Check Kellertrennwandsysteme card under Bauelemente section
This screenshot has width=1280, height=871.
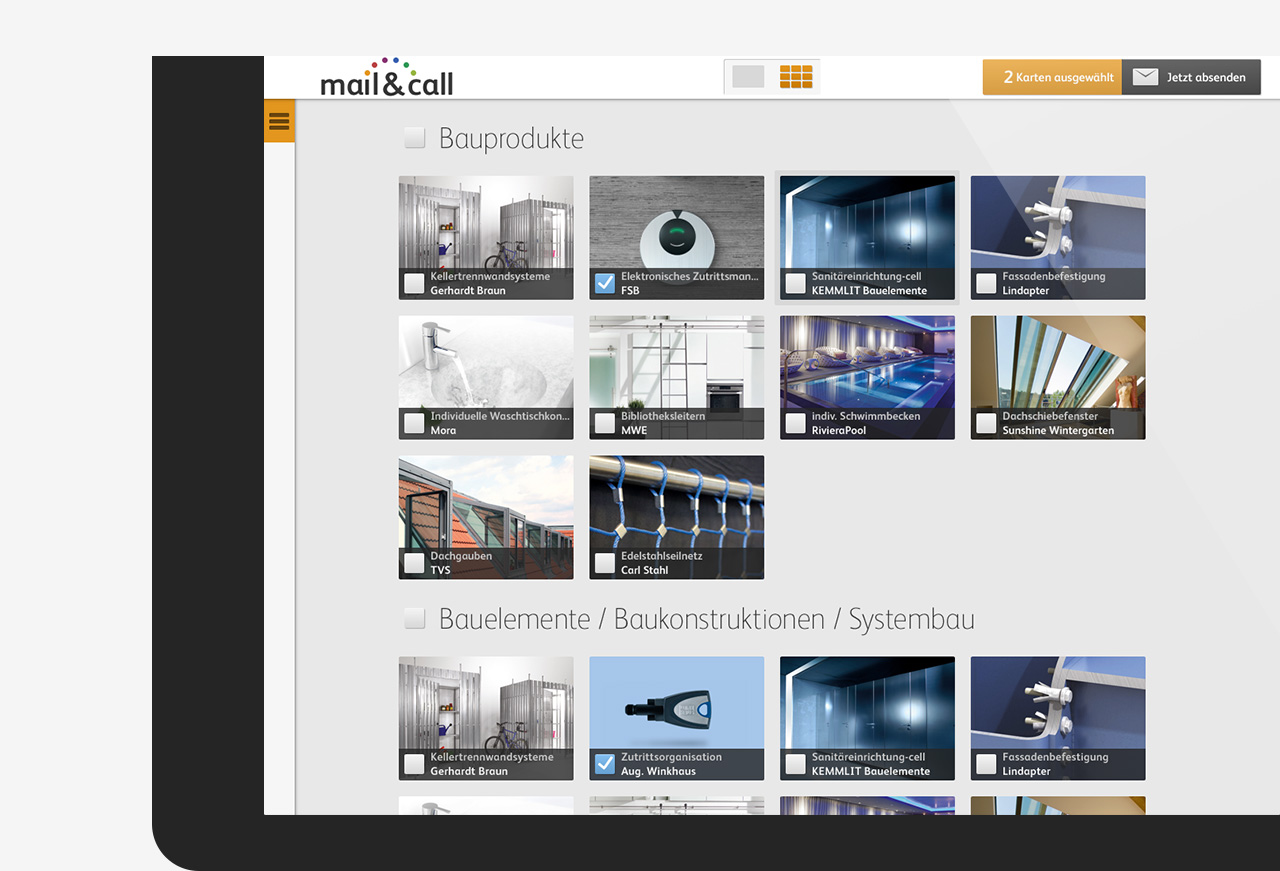pos(414,764)
